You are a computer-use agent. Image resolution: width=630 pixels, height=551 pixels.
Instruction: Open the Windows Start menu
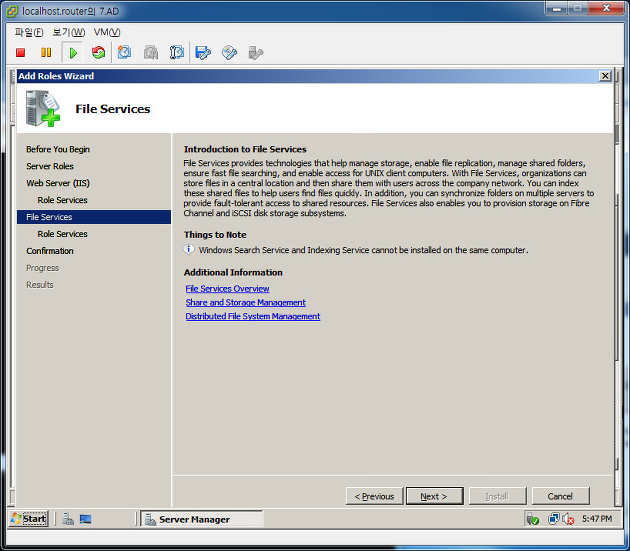[29, 519]
